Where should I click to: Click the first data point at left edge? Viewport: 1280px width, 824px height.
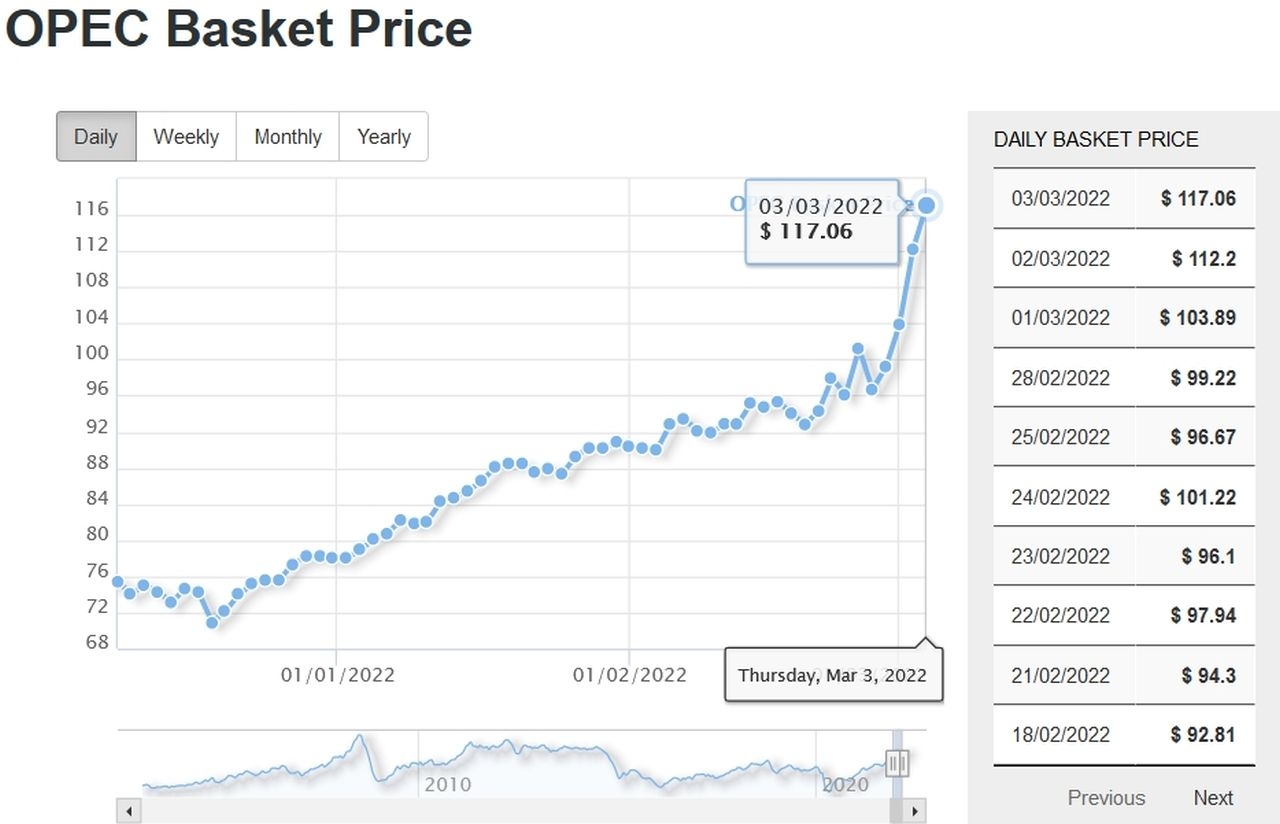pos(118,581)
